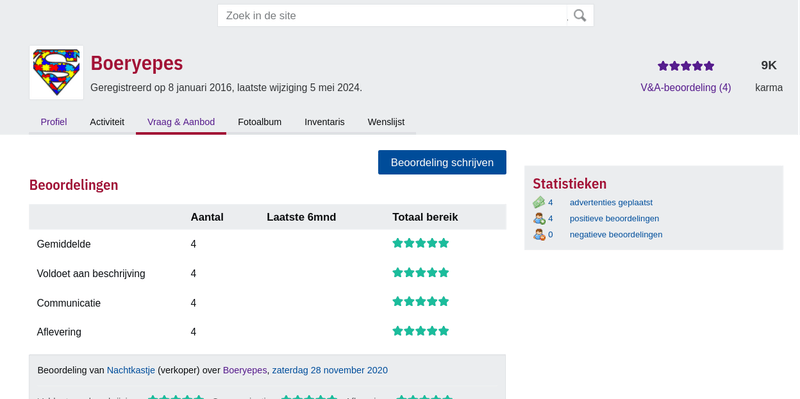
Task: Click the Aflevering row label
Action: [59, 332]
